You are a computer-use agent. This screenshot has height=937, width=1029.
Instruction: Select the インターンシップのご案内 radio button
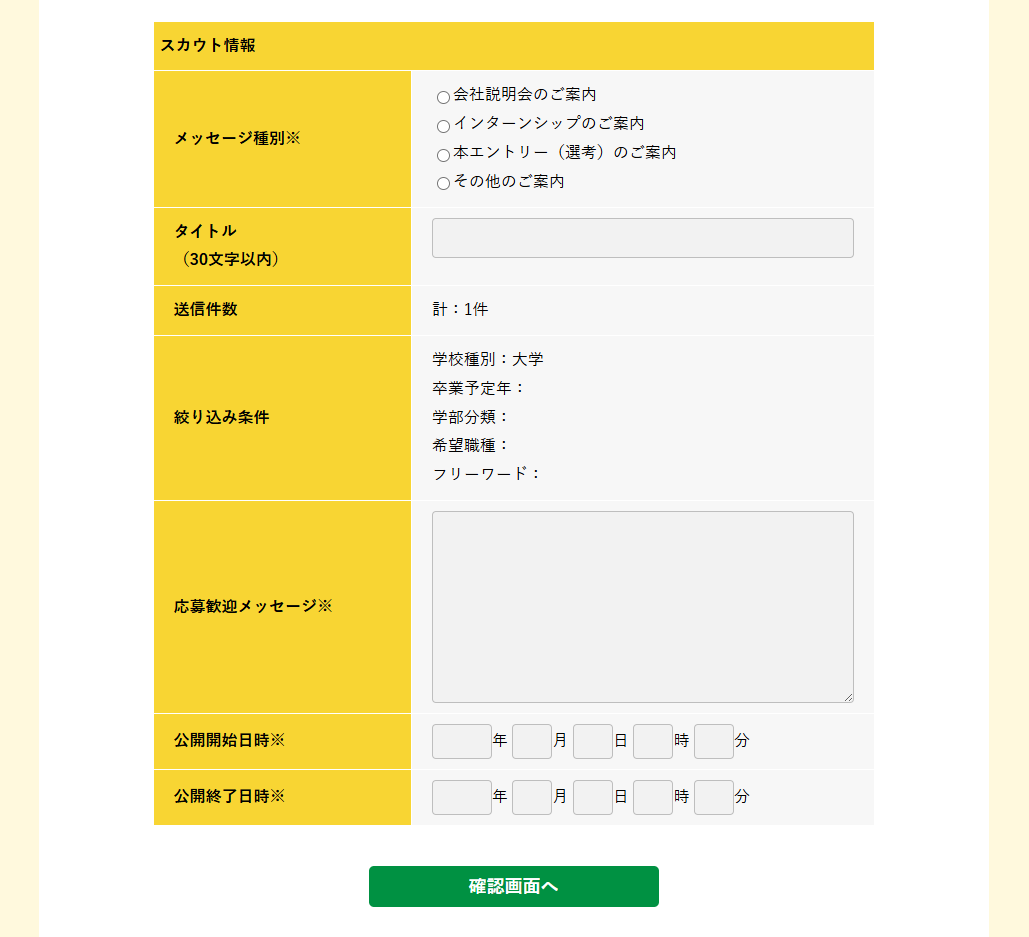tap(441, 125)
